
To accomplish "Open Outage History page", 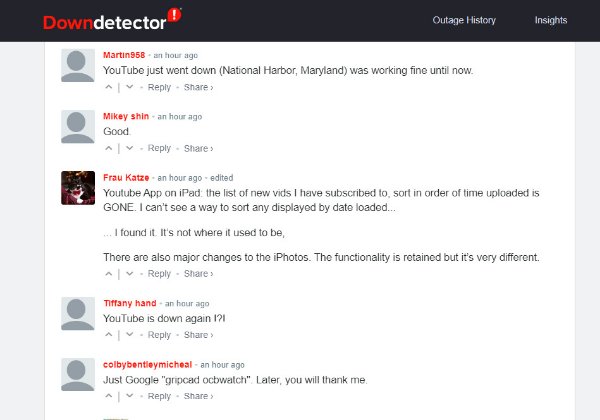I will coord(463,20).
